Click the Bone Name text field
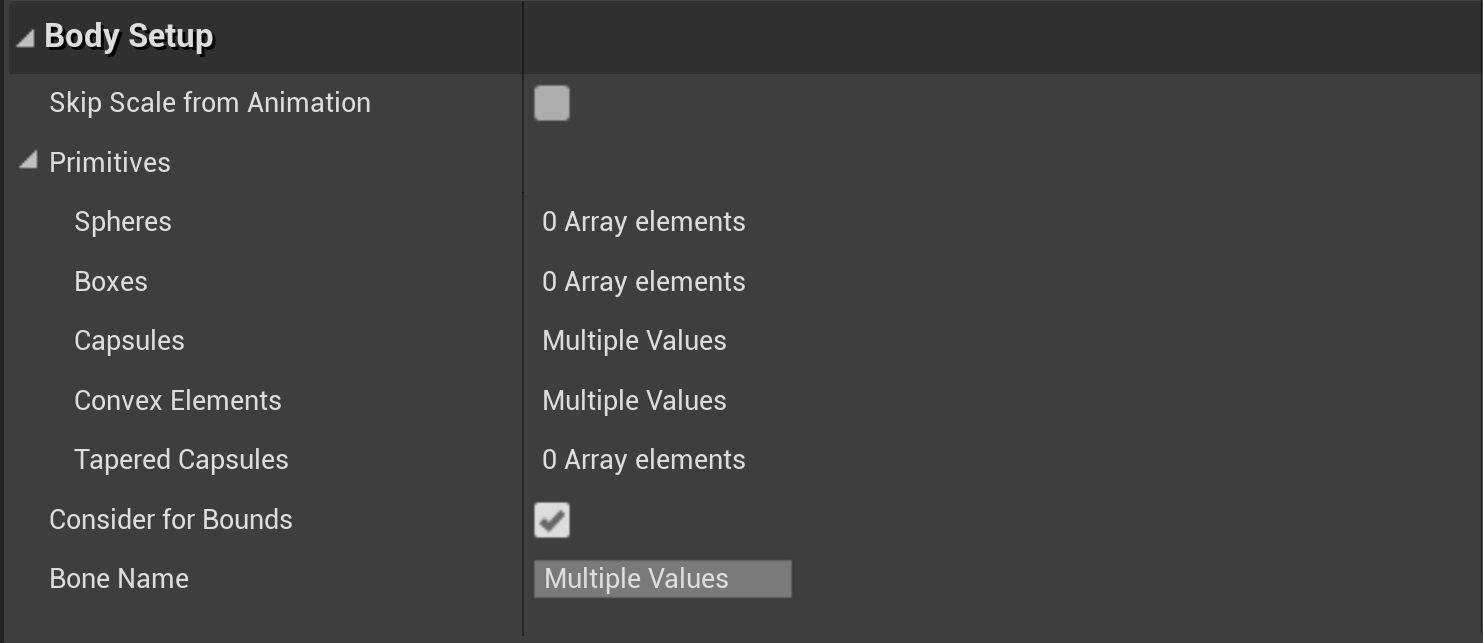 click(x=662, y=579)
